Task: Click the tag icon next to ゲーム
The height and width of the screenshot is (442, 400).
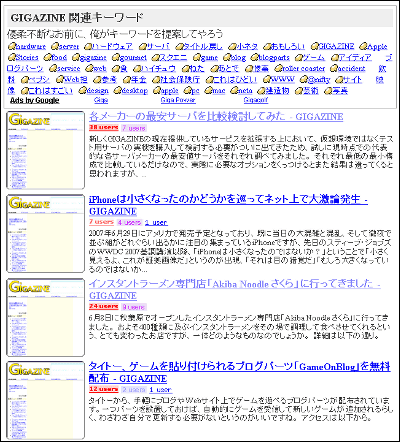Action: pos(299,57)
